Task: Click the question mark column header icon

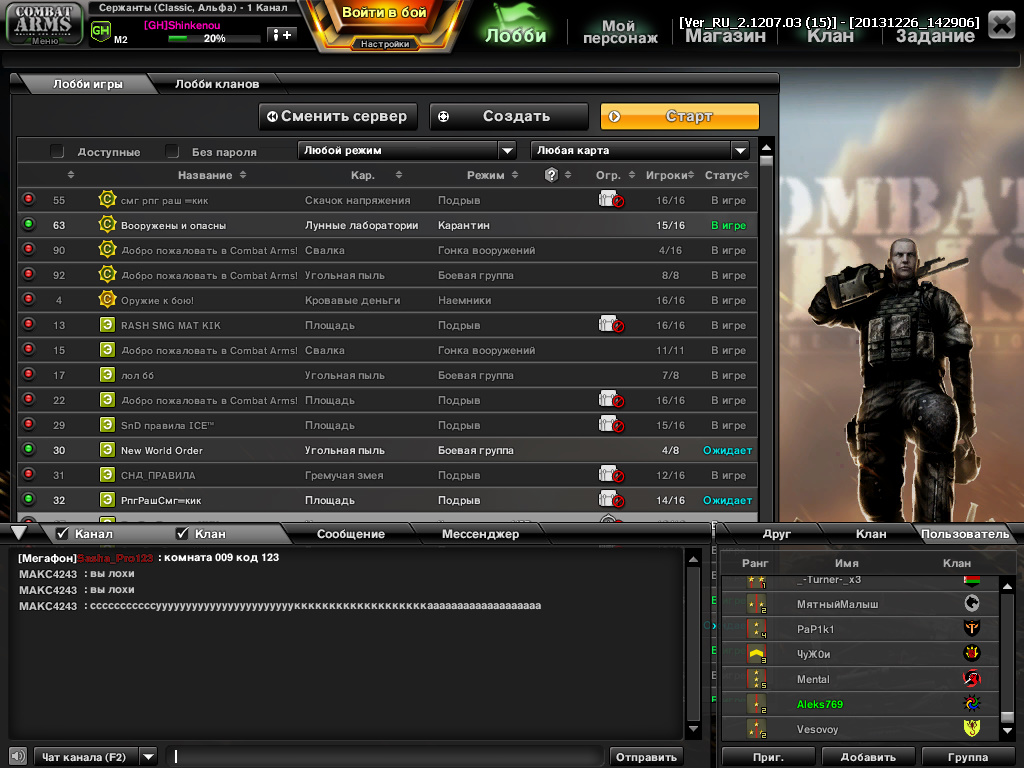Action: 551,174
